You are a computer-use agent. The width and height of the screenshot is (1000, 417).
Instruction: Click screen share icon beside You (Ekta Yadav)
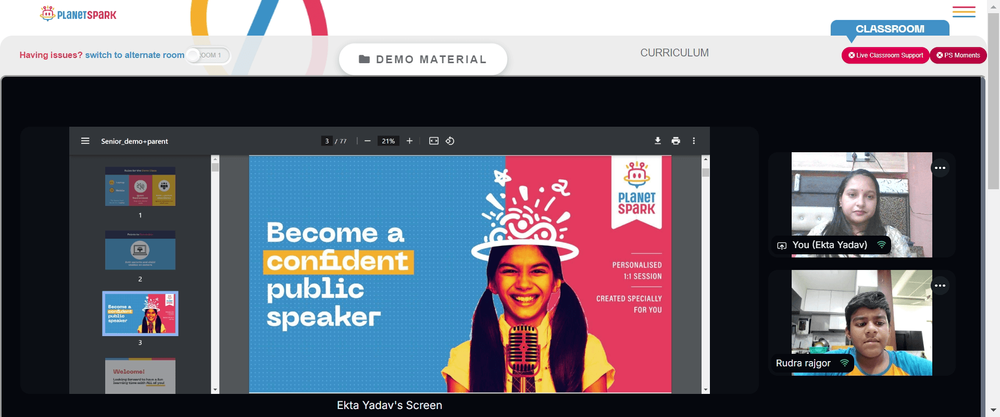pyautogui.click(x=781, y=245)
